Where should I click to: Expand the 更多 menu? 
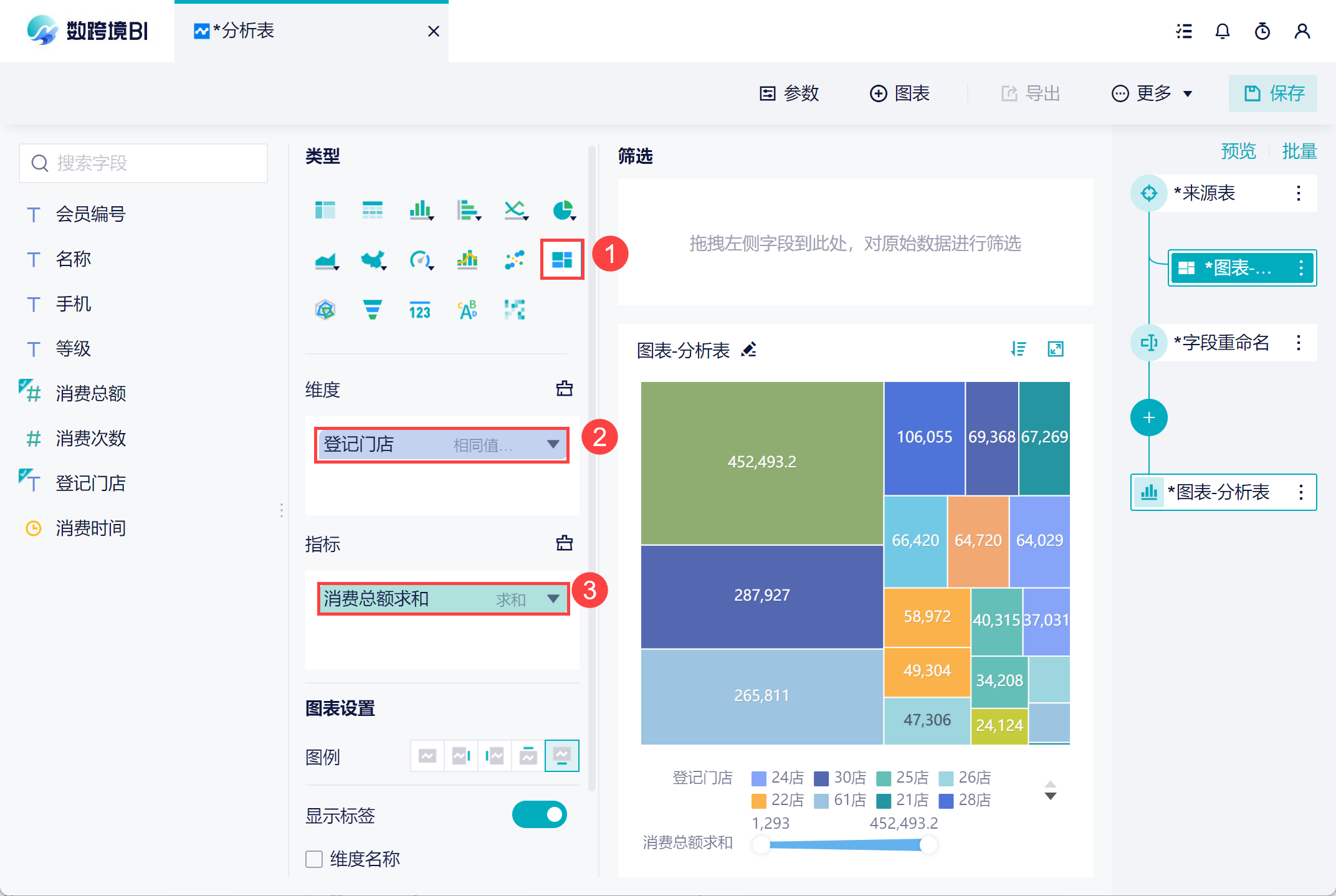coord(1152,93)
